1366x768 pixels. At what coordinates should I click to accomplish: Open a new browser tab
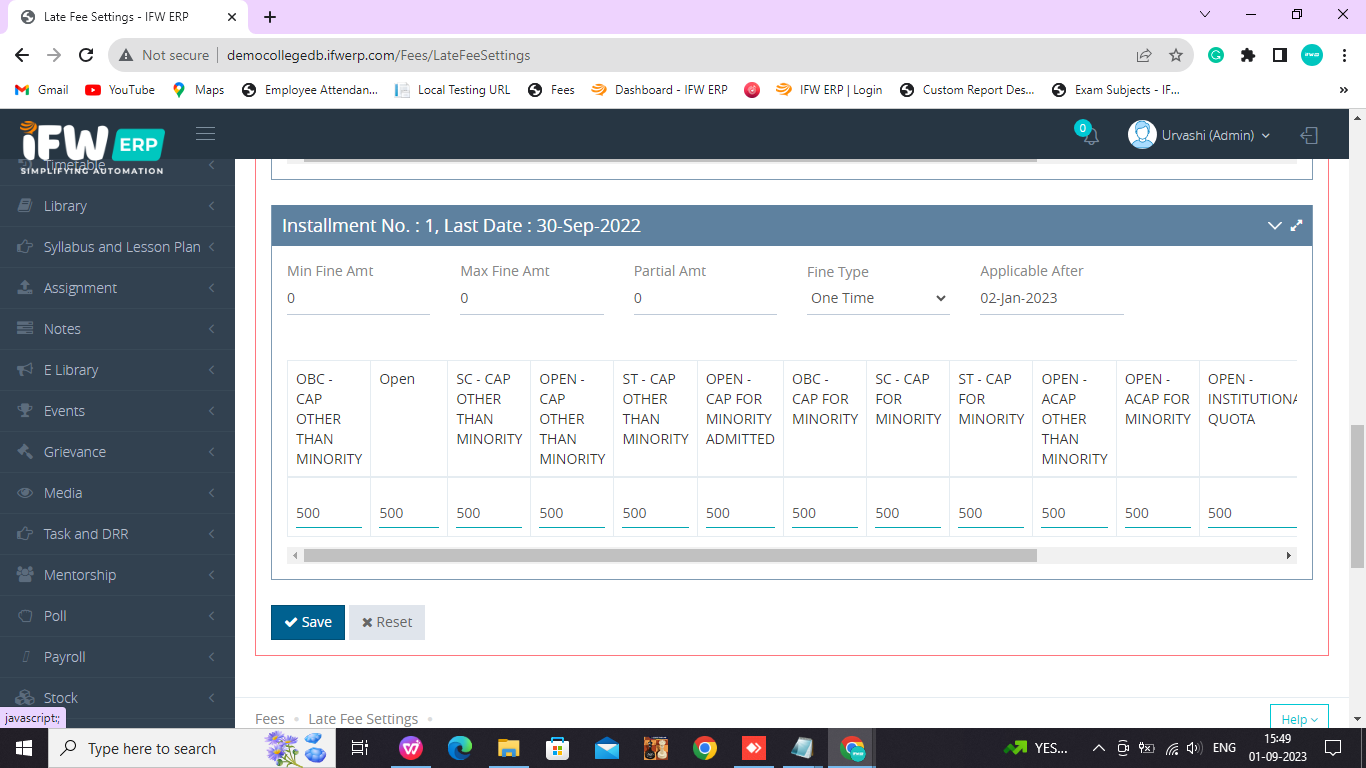click(x=270, y=17)
